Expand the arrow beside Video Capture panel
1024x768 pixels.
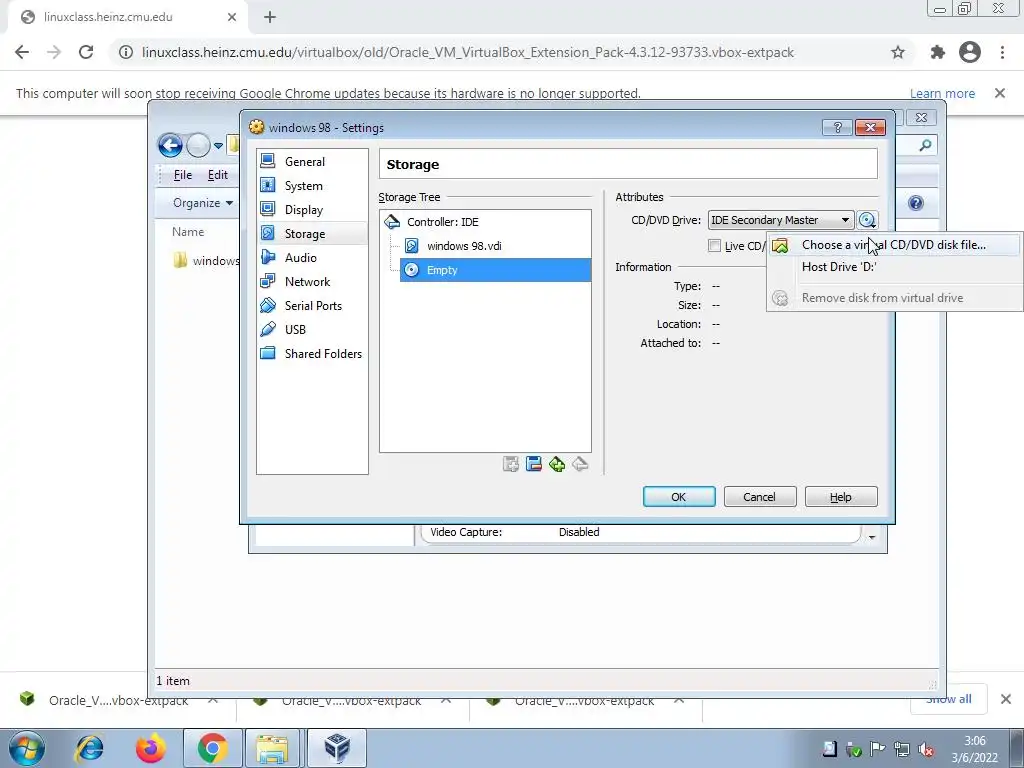tap(872, 537)
